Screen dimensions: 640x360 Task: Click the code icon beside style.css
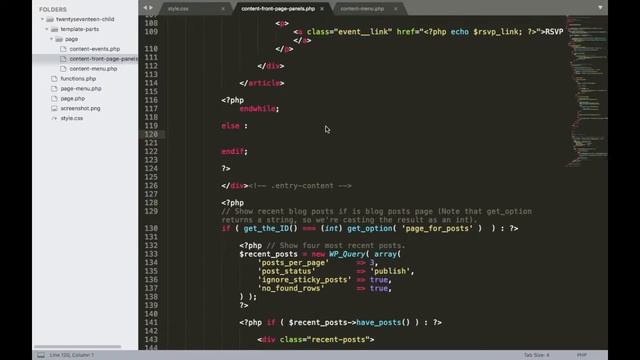click(x=54, y=118)
